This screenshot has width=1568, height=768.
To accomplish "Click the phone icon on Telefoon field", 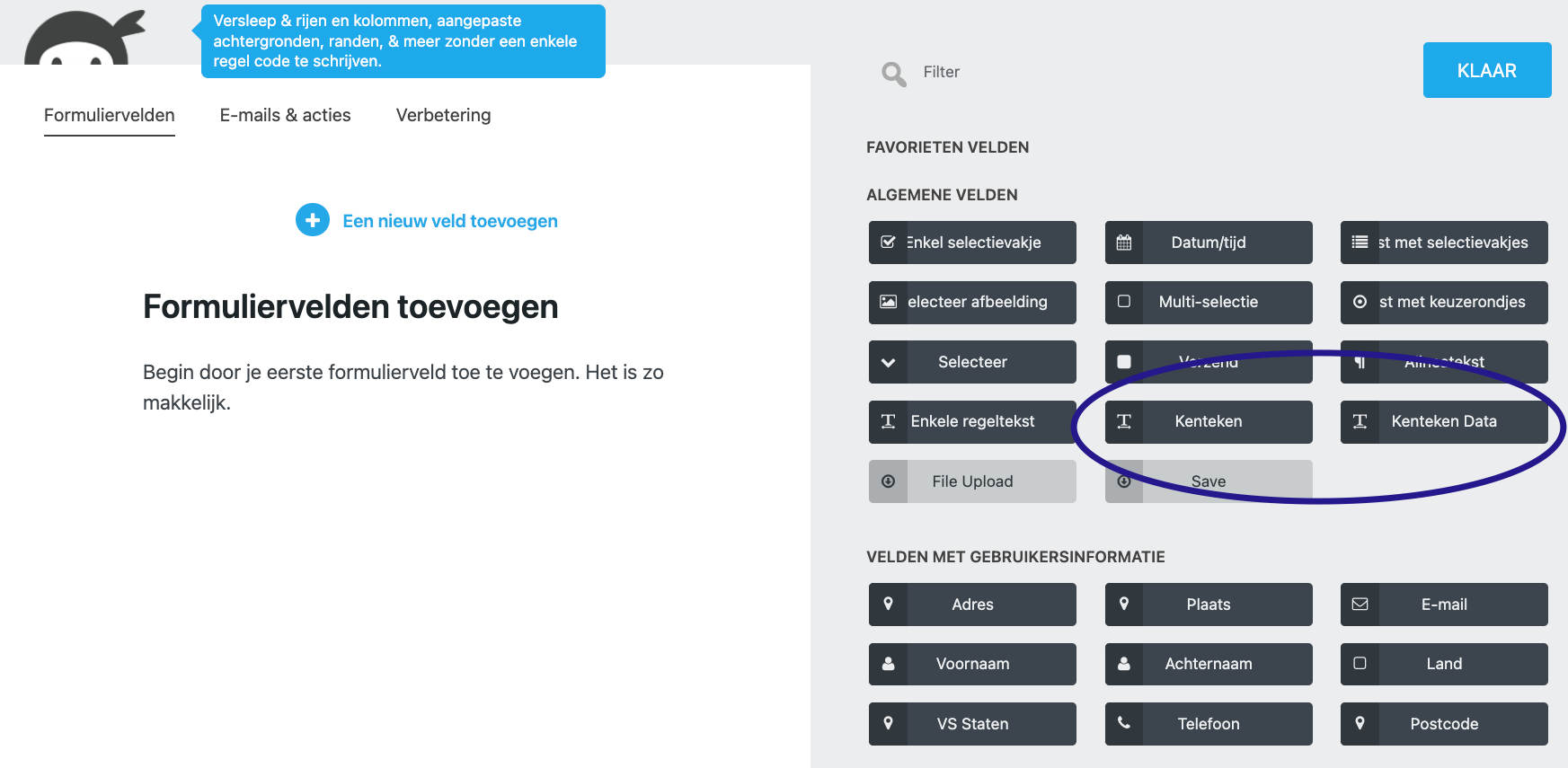I will (x=1124, y=723).
